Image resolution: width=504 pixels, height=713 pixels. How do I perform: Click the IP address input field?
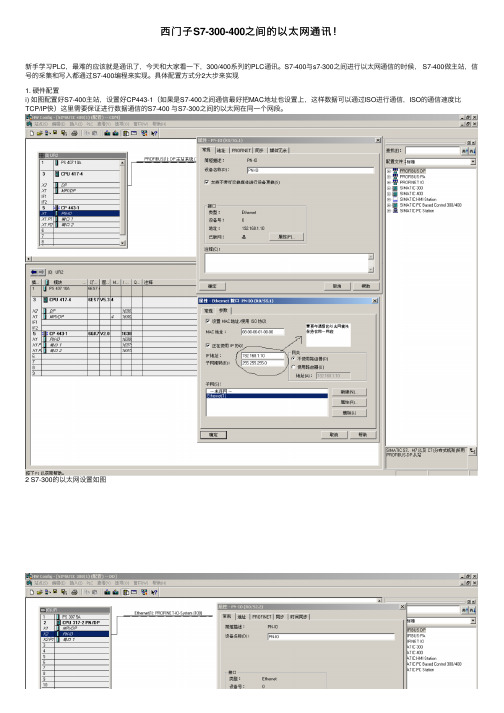point(262,356)
